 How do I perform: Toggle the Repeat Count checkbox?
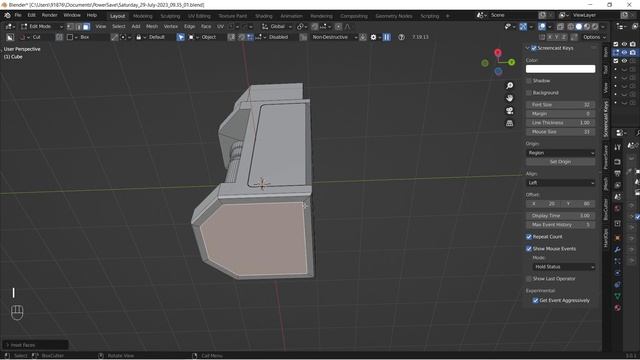(529, 237)
